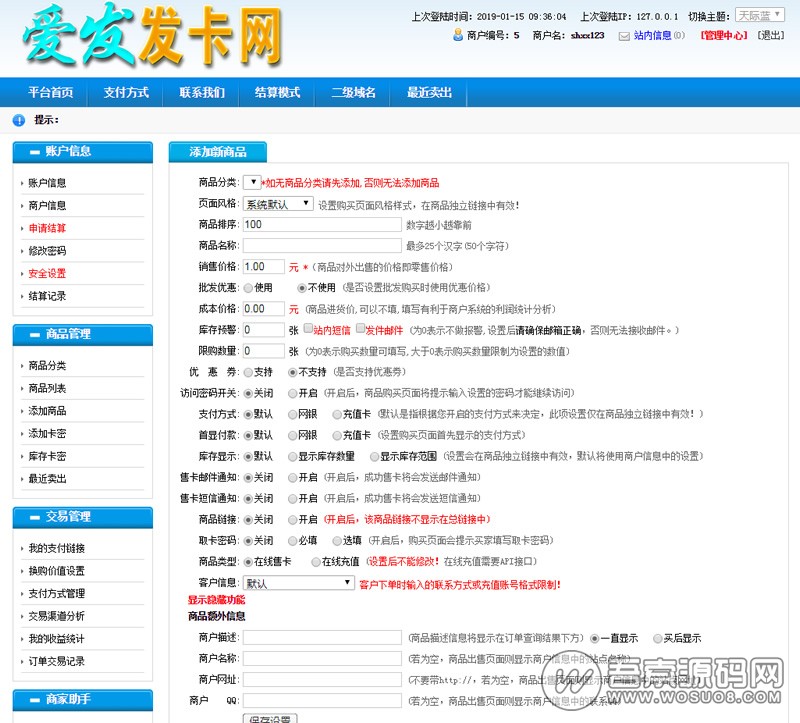Click the merchant user avatar icon

[x=456, y=36]
